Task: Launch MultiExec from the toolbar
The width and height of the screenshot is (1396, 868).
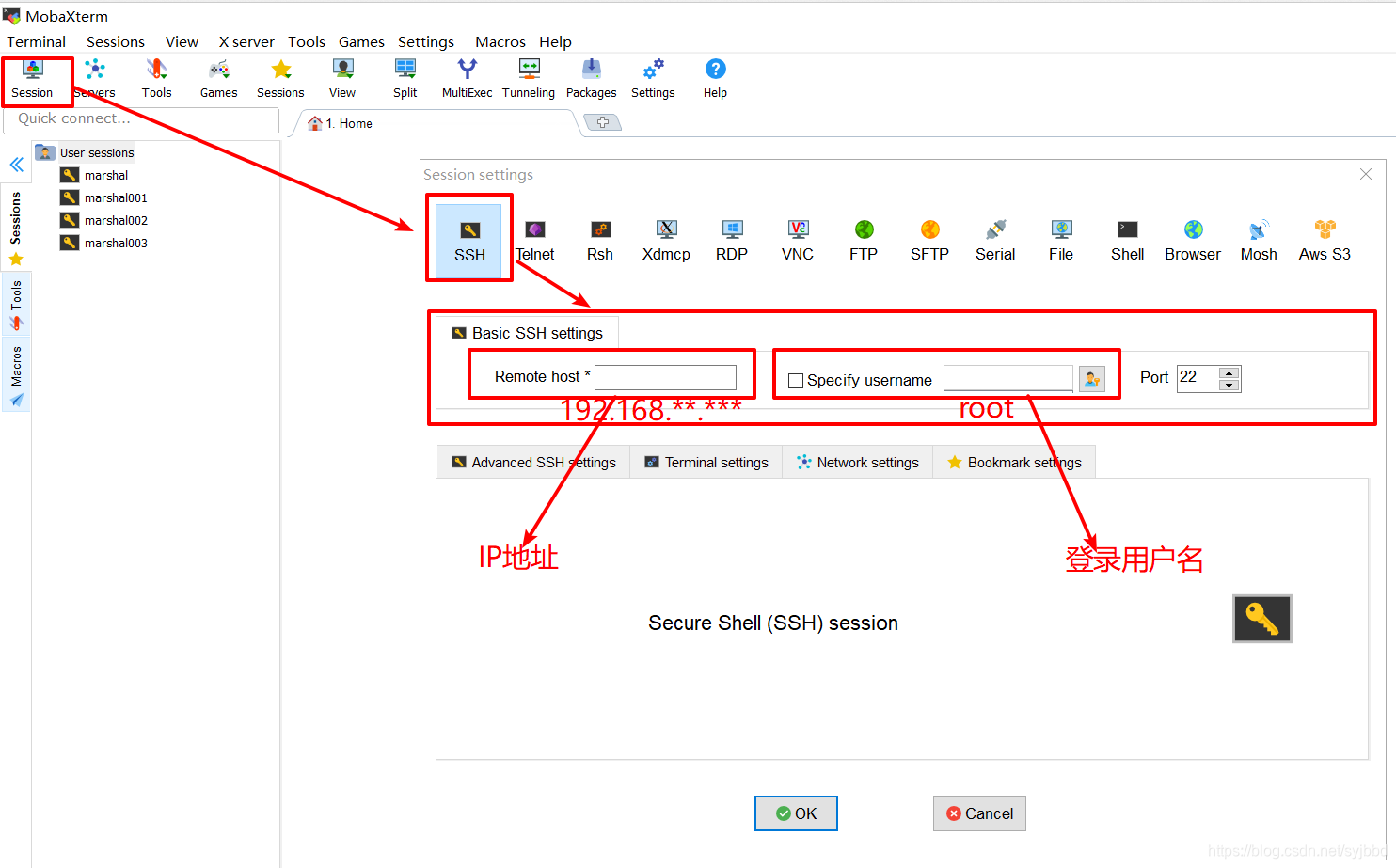Action: pos(467,80)
